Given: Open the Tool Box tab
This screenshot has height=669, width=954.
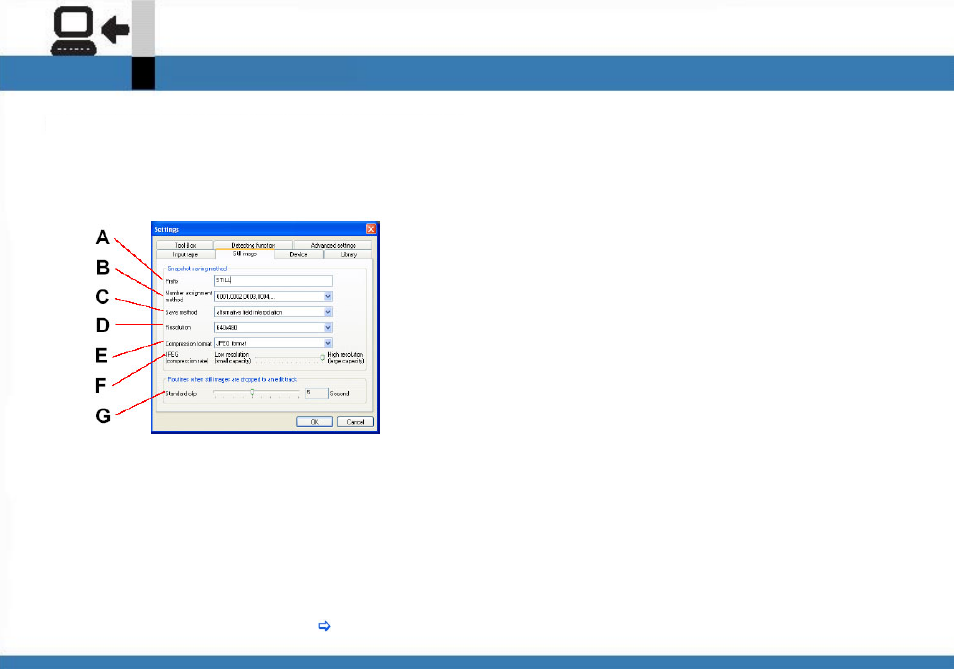Looking at the screenshot, I should [x=185, y=245].
